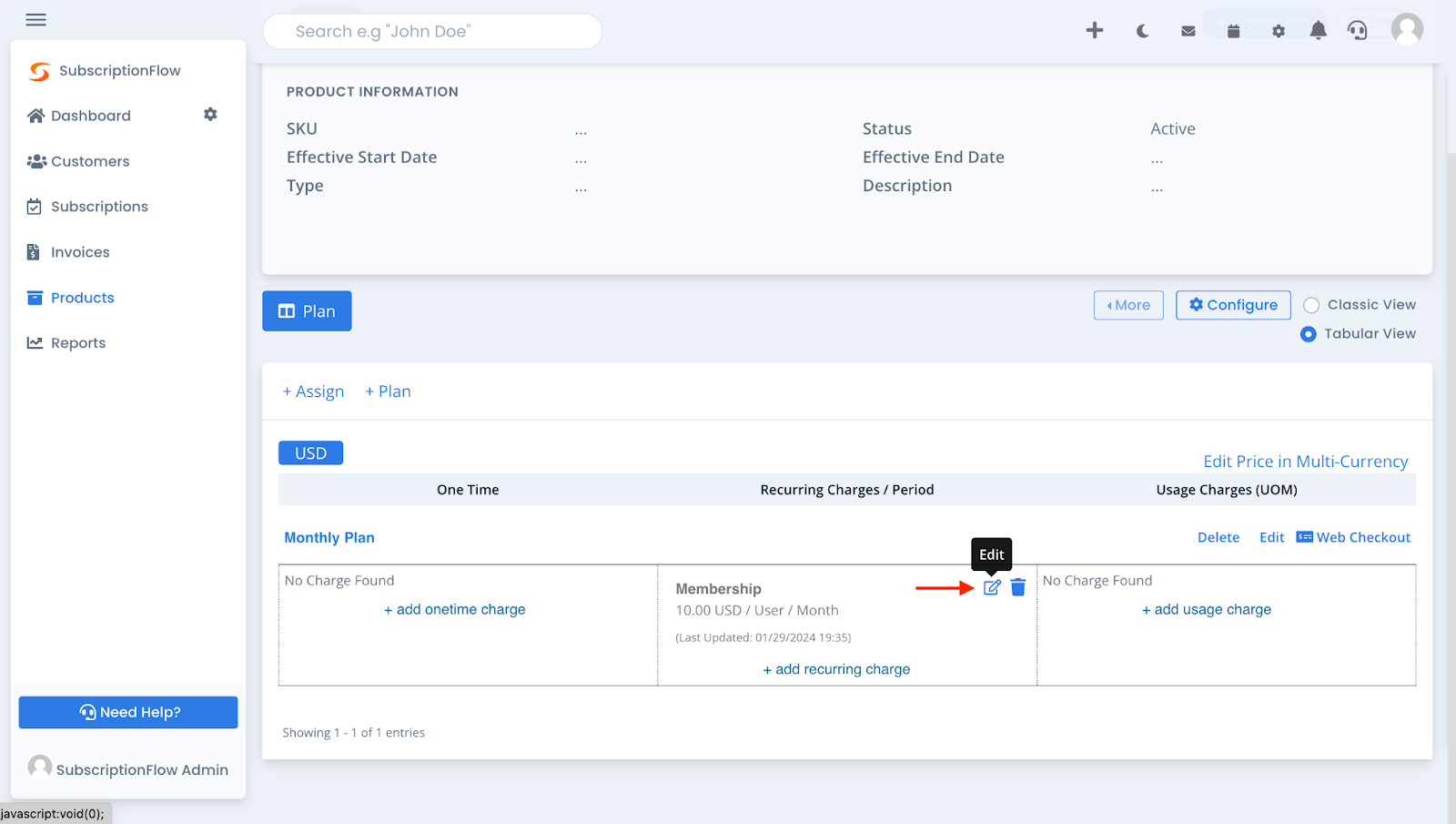Image resolution: width=1456 pixels, height=824 pixels.
Task: Delete the Membership charge trash icon
Action: pyautogui.click(x=1018, y=587)
